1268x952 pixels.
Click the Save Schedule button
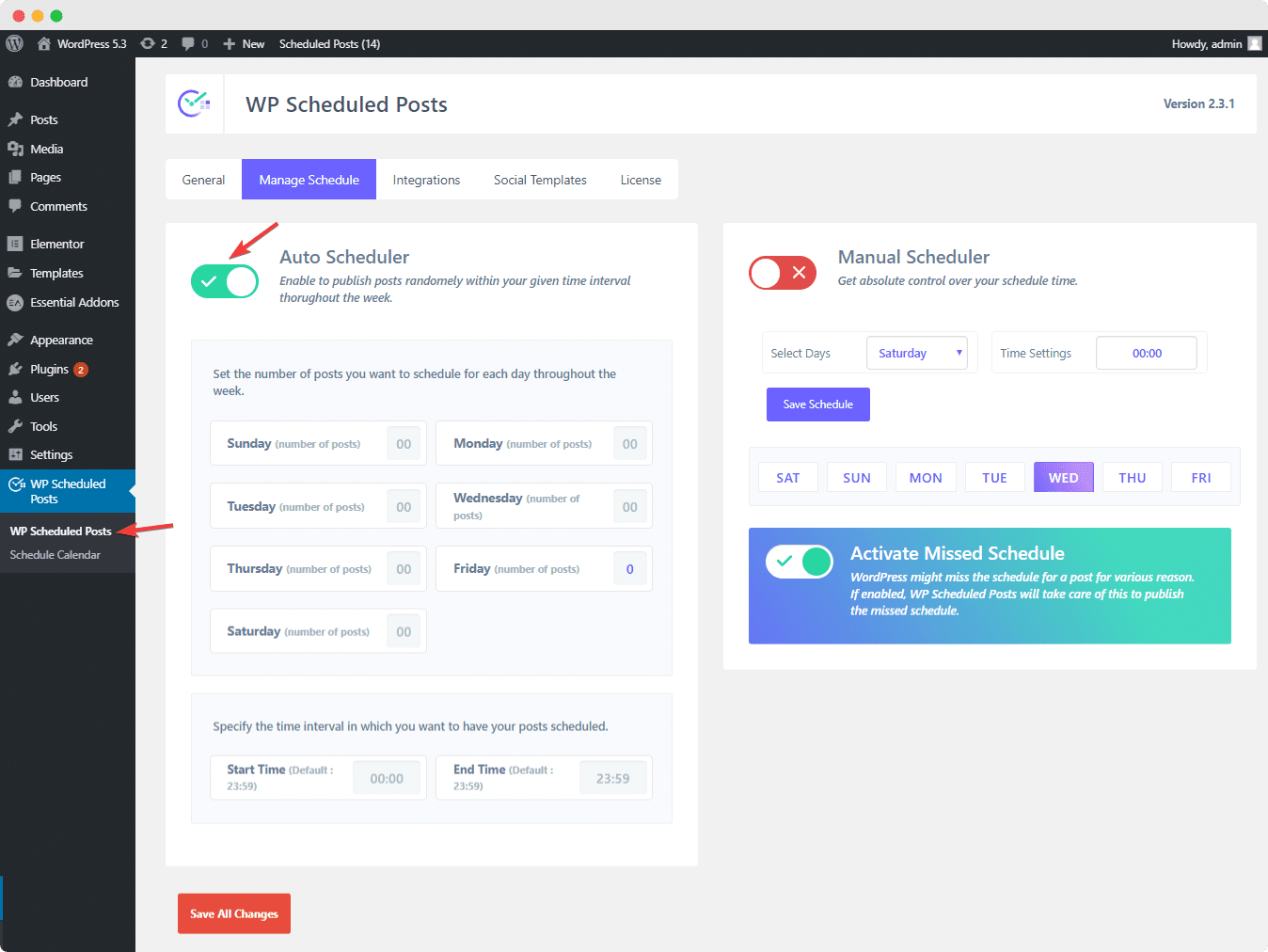point(818,405)
